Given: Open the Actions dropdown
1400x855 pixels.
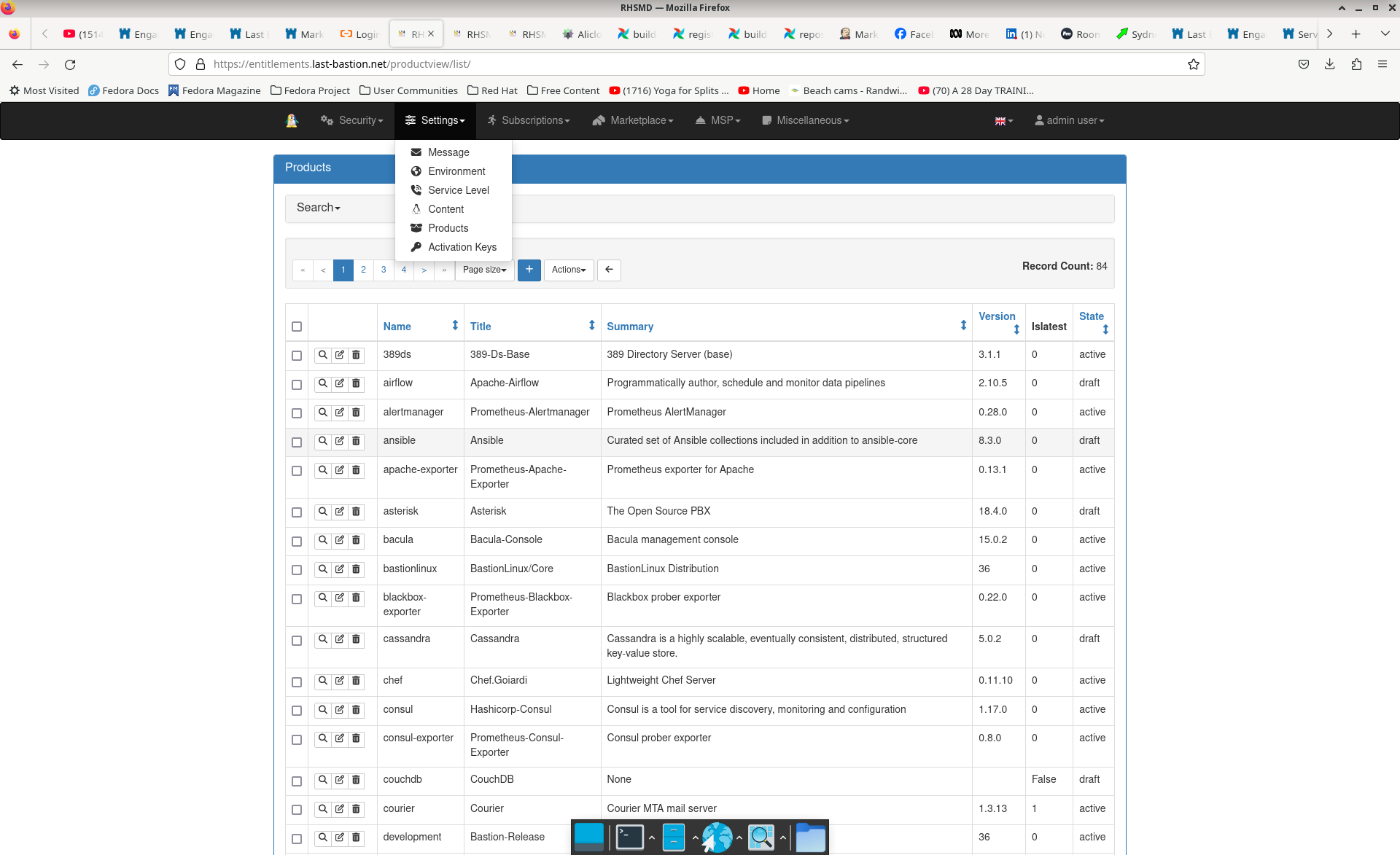Looking at the screenshot, I should [569, 270].
